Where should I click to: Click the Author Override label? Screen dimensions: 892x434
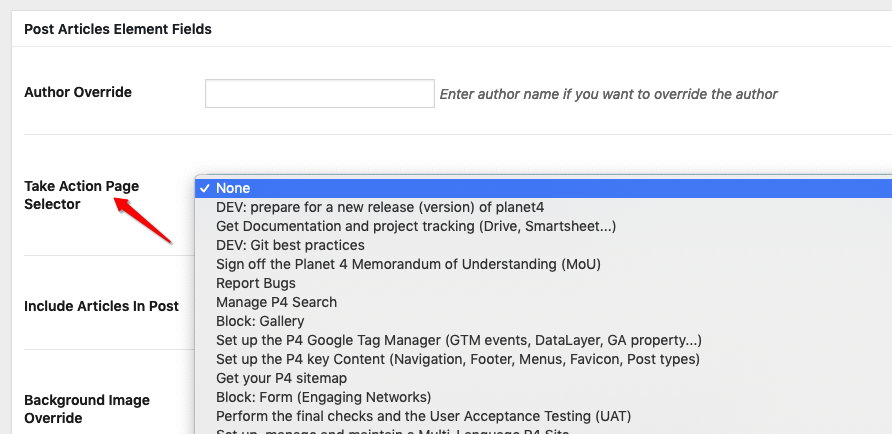78,92
